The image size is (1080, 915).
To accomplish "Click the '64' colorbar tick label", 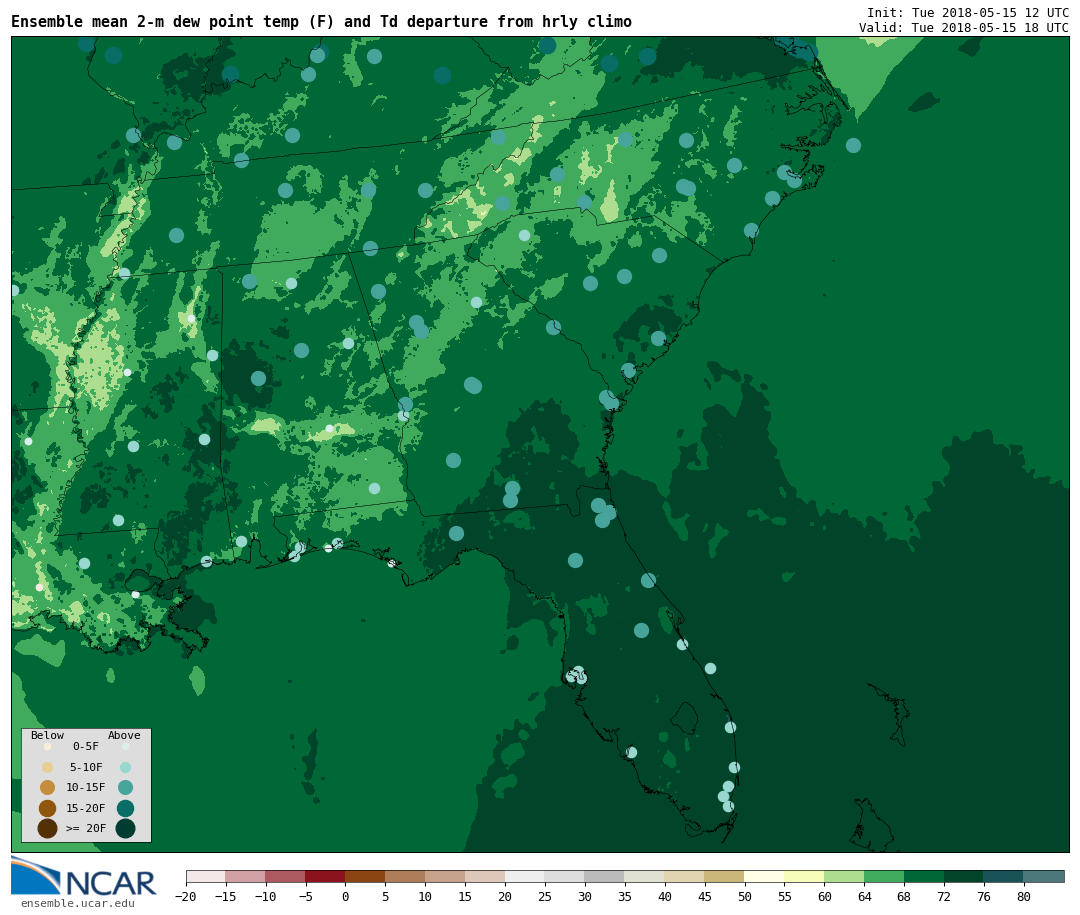I will click(x=864, y=896).
